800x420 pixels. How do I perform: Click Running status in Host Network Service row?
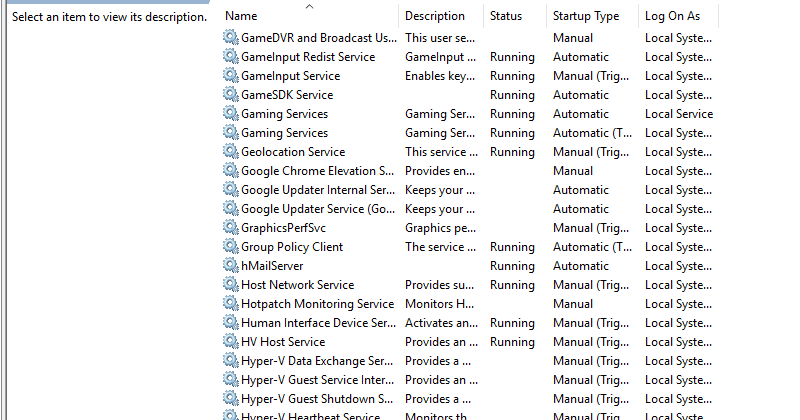pyautogui.click(x=512, y=285)
